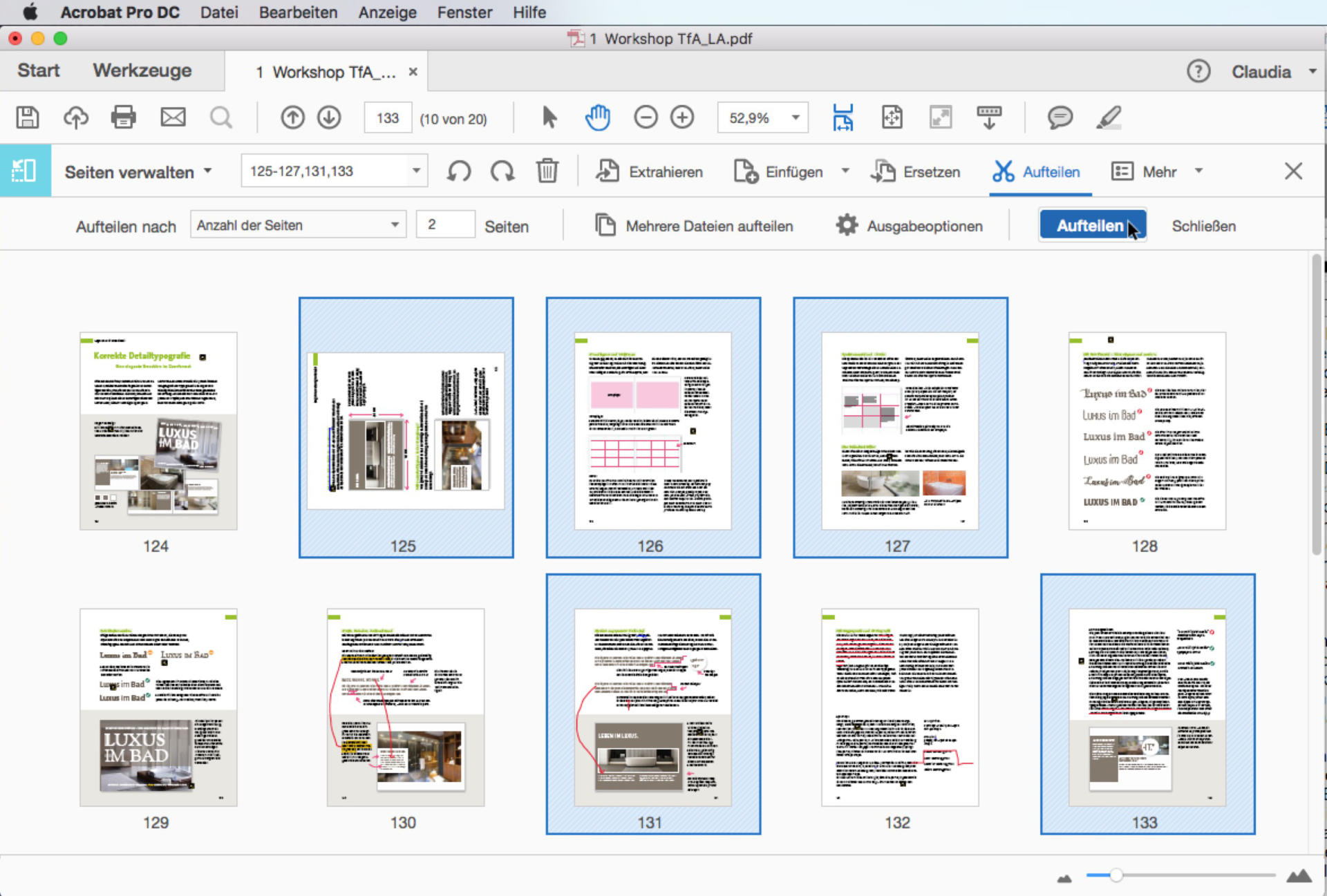Select the arrow selection tool
The width and height of the screenshot is (1327, 896).
(x=549, y=117)
